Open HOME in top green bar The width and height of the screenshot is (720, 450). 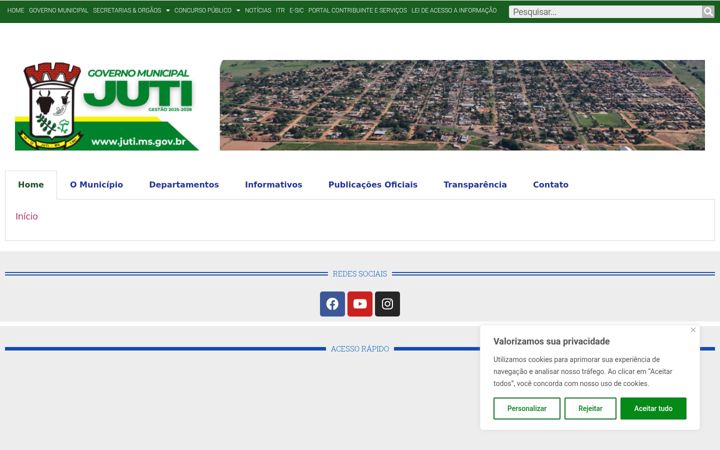pyautogui.click(x=16, y=10)
